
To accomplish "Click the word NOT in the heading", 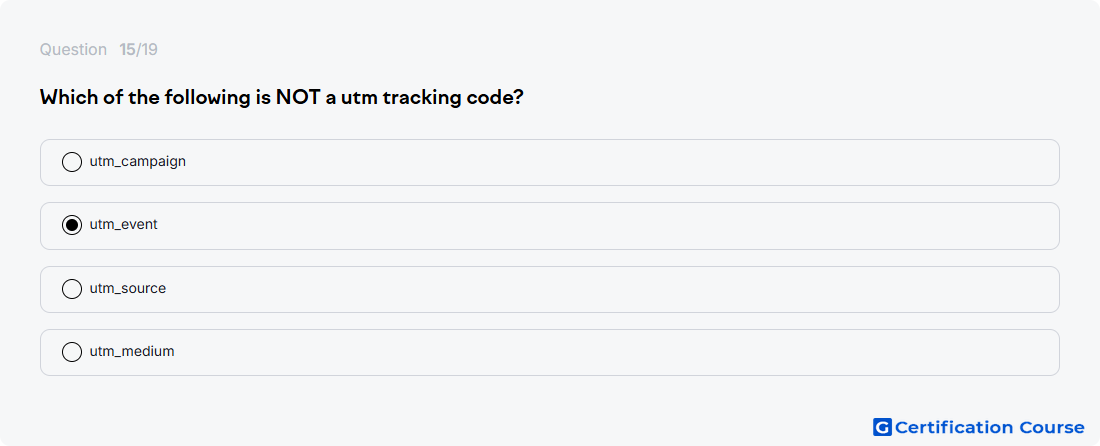I will [297, 97].
